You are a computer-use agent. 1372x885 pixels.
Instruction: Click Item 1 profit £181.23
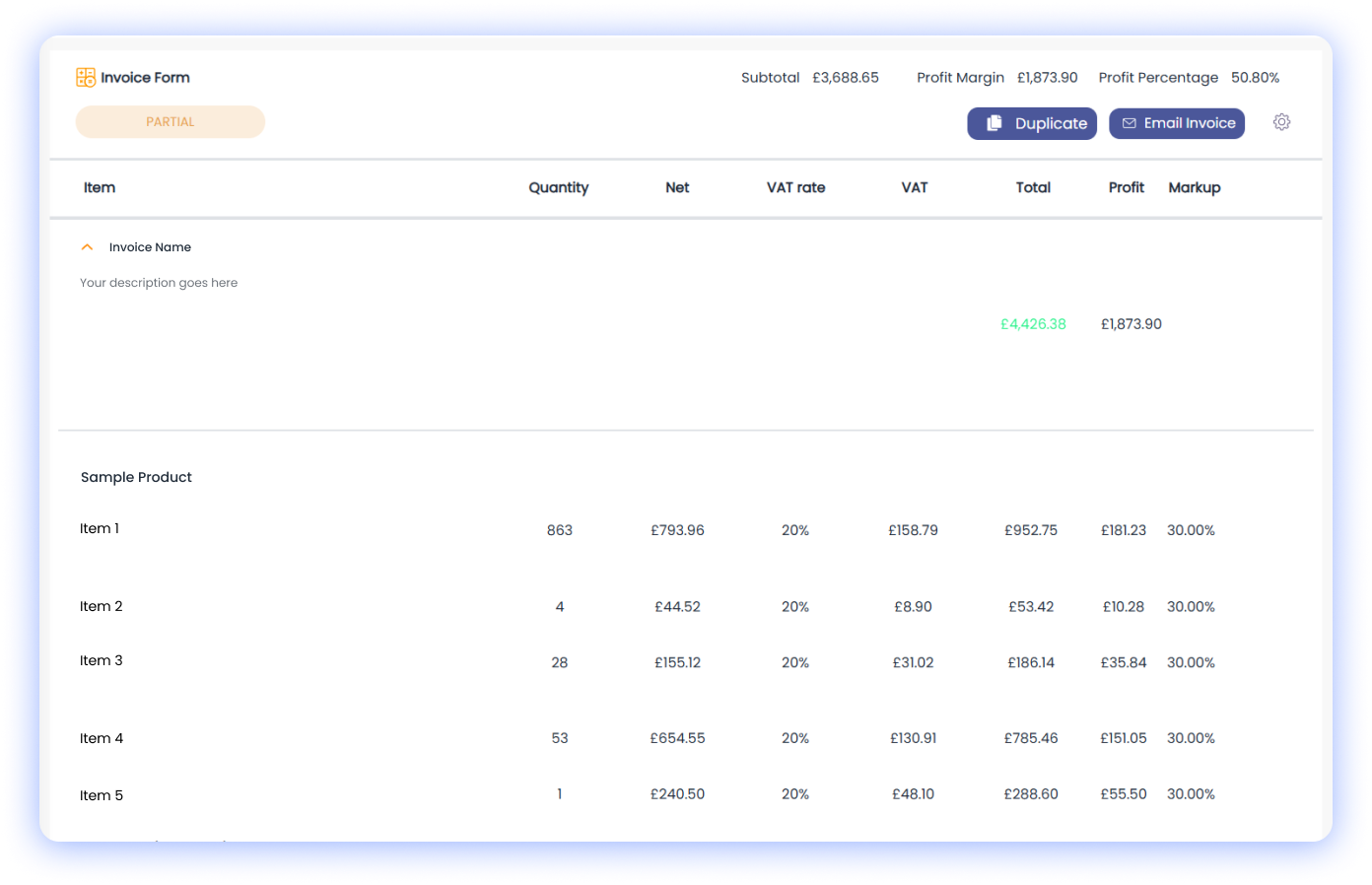click(x=1124, y=530)
